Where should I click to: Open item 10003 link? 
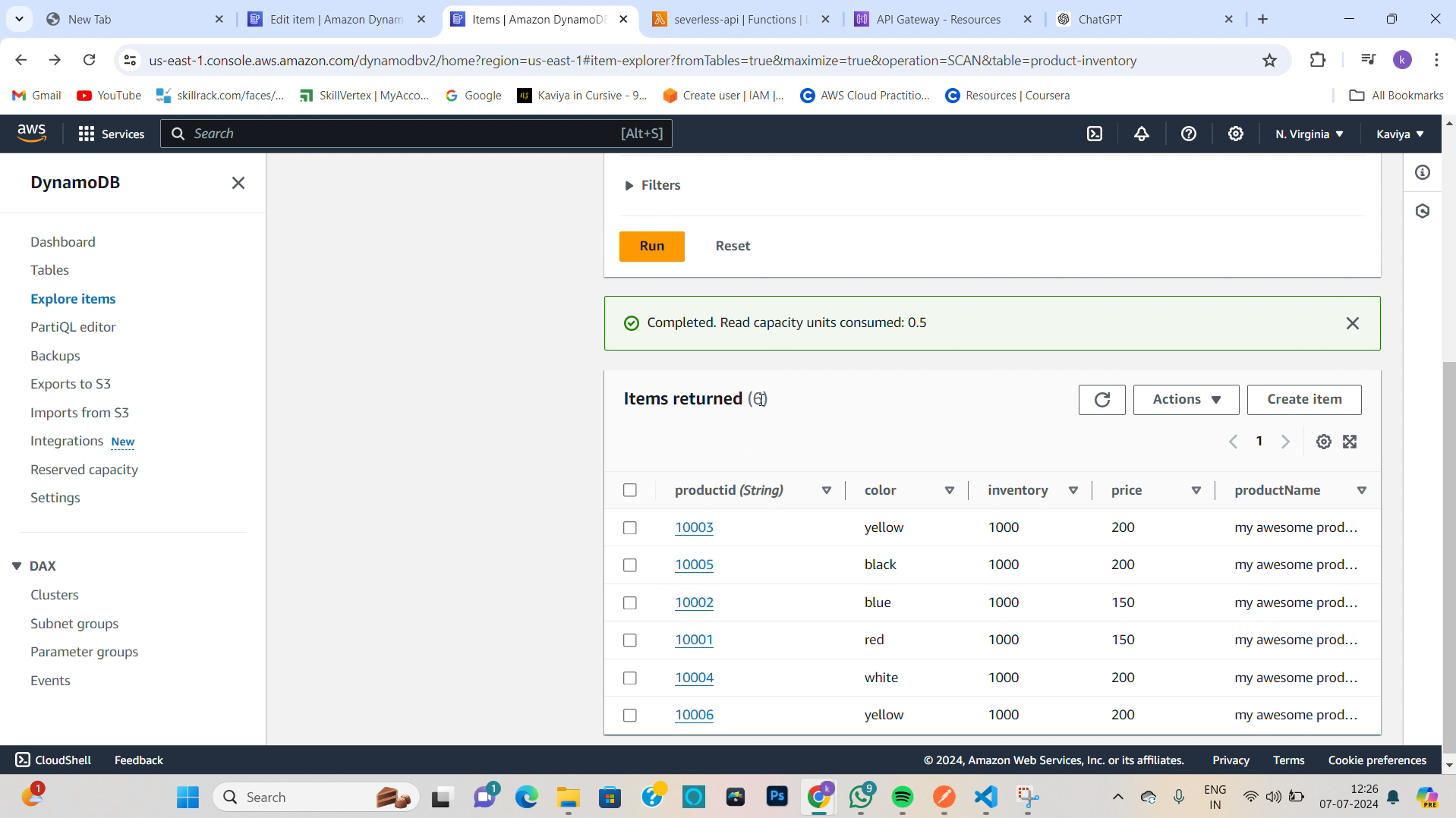694,528
